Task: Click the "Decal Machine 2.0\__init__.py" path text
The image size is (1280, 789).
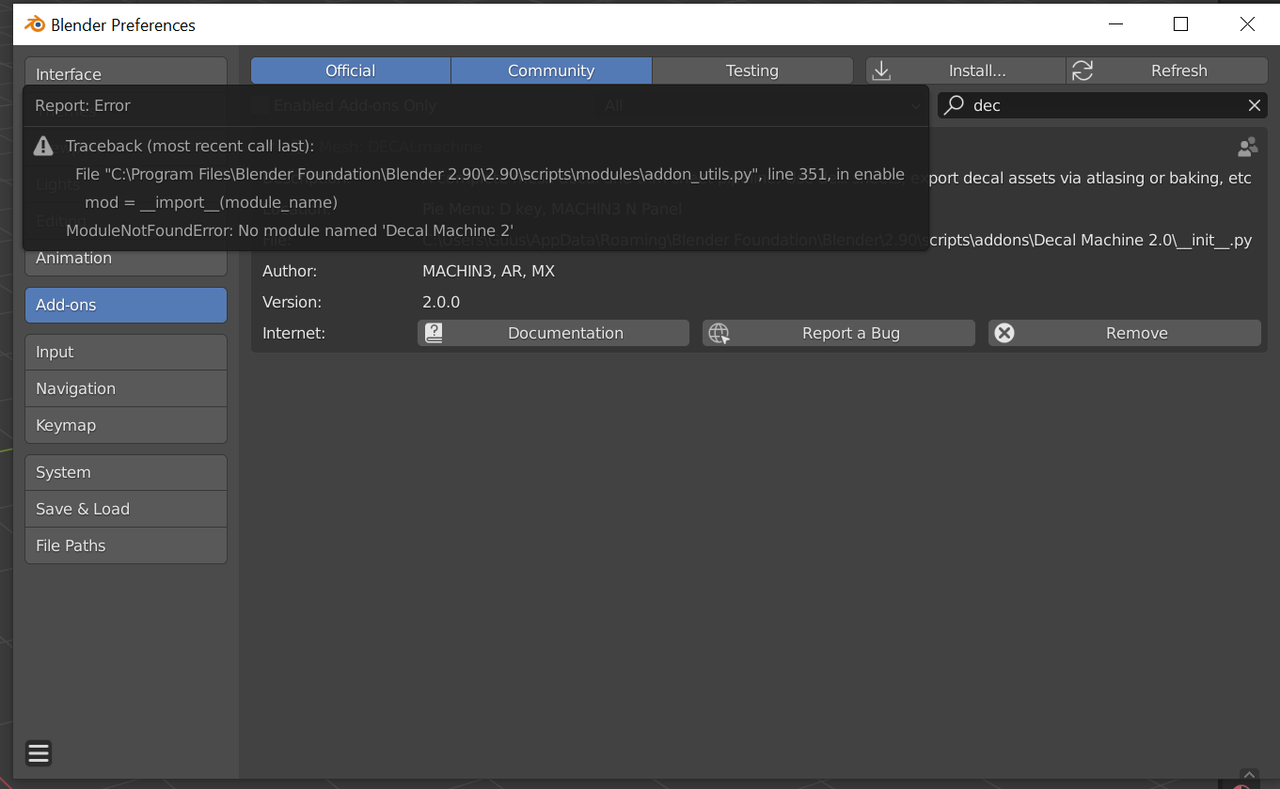Action: coord(1144,240)
